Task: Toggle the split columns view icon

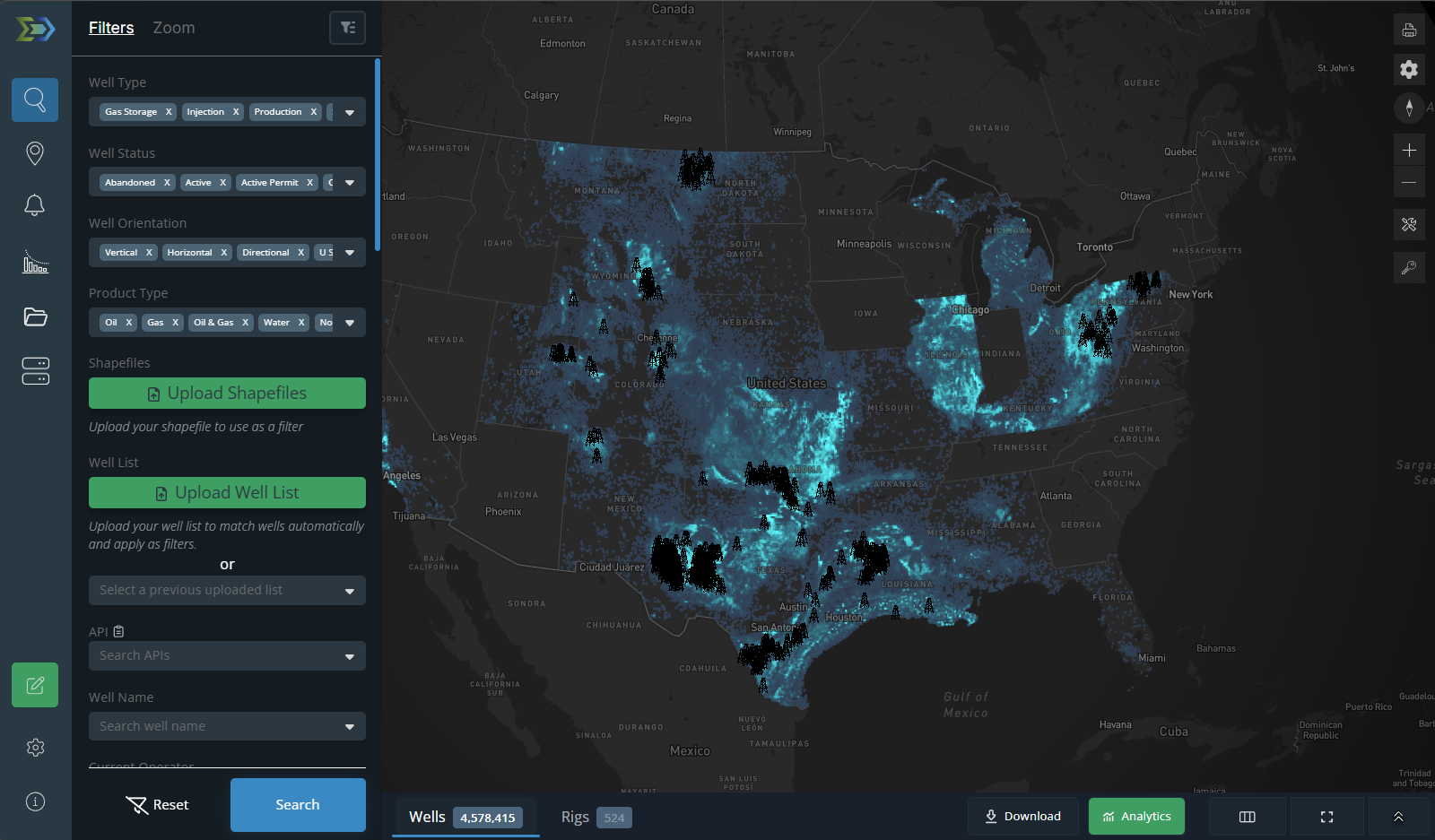Action: coord(1247,817)
